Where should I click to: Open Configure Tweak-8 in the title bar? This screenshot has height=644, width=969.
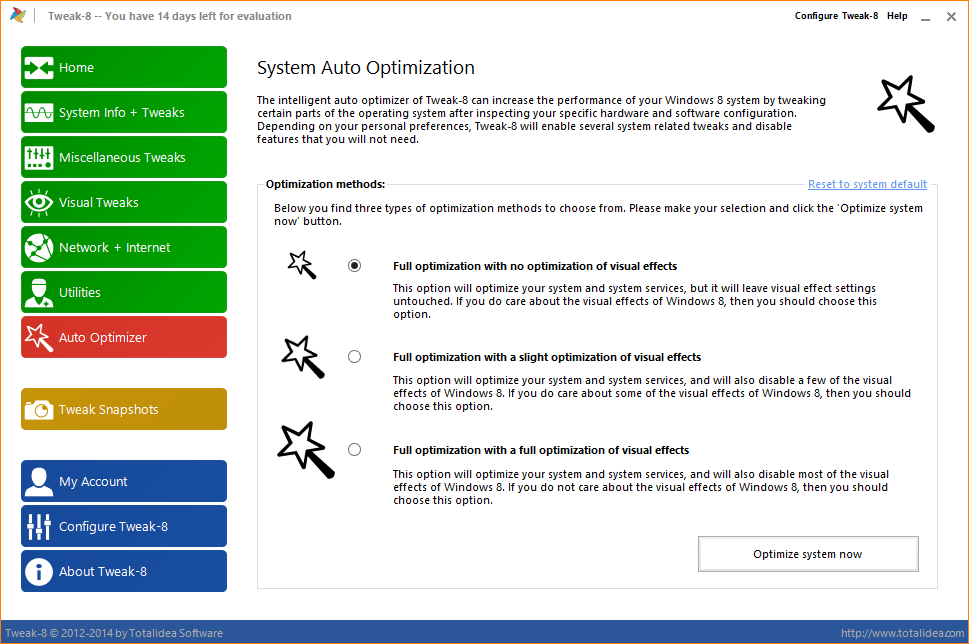point(836,16)
